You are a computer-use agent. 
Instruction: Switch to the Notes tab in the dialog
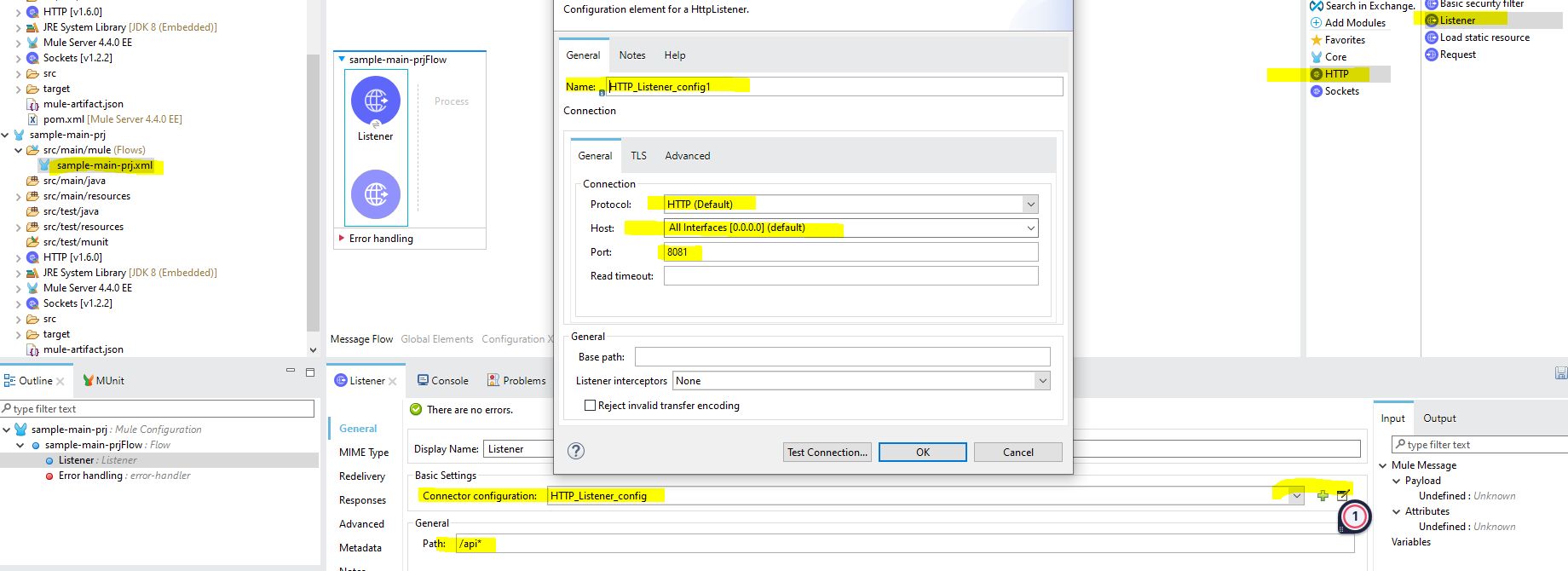pyautogui.click(x=632, y=55)
